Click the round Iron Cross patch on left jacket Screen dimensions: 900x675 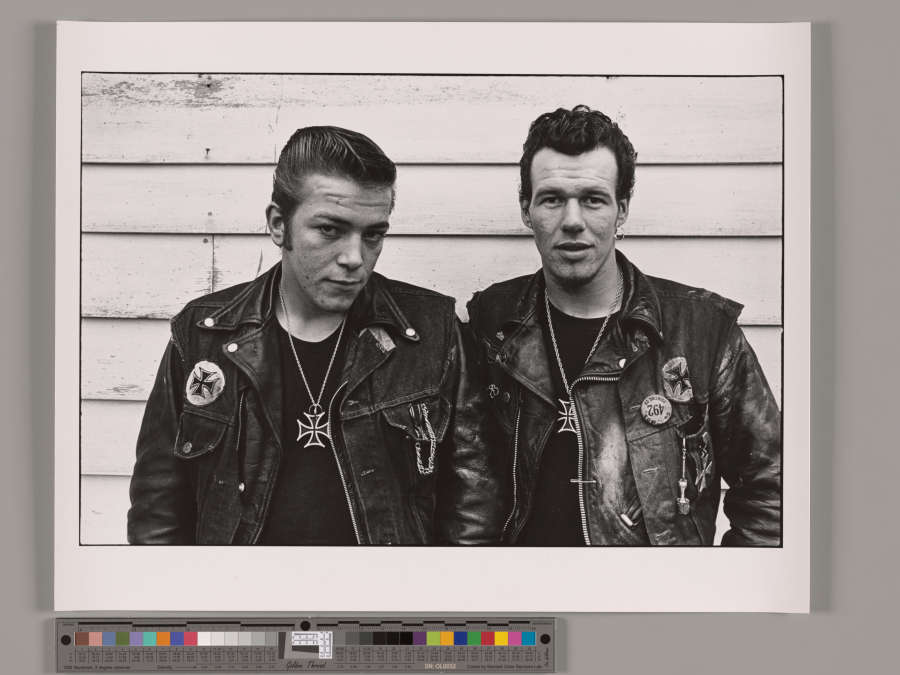205,383
